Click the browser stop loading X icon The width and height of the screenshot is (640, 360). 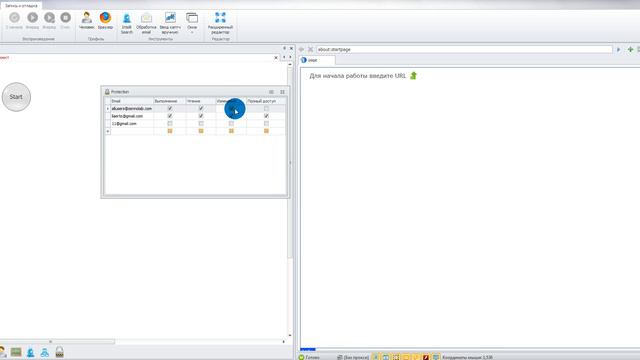310,49
